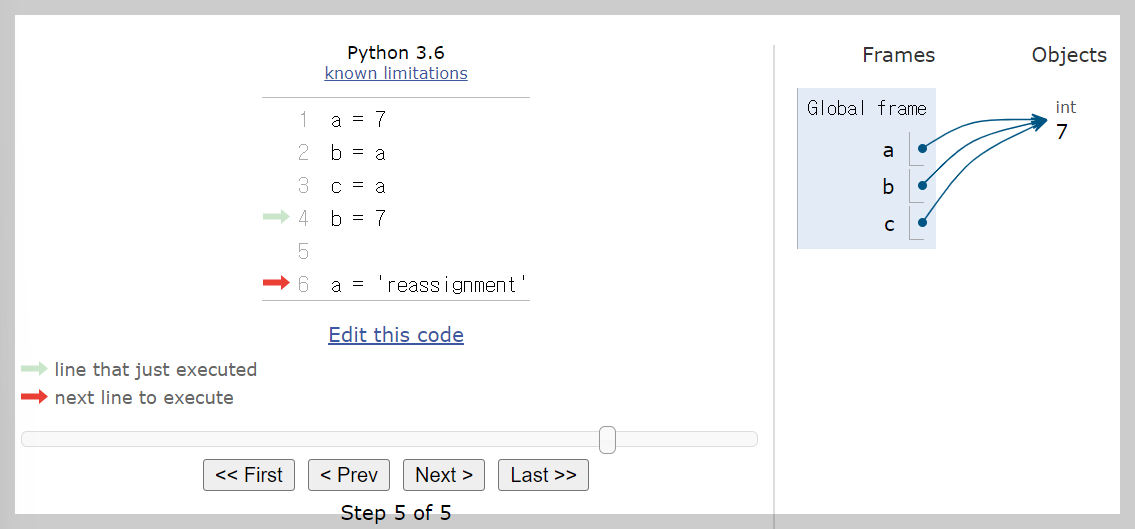This screenshot has width=1135, height=529.
Task: Click the pointer dot for variable b
Action: (921, 186)
